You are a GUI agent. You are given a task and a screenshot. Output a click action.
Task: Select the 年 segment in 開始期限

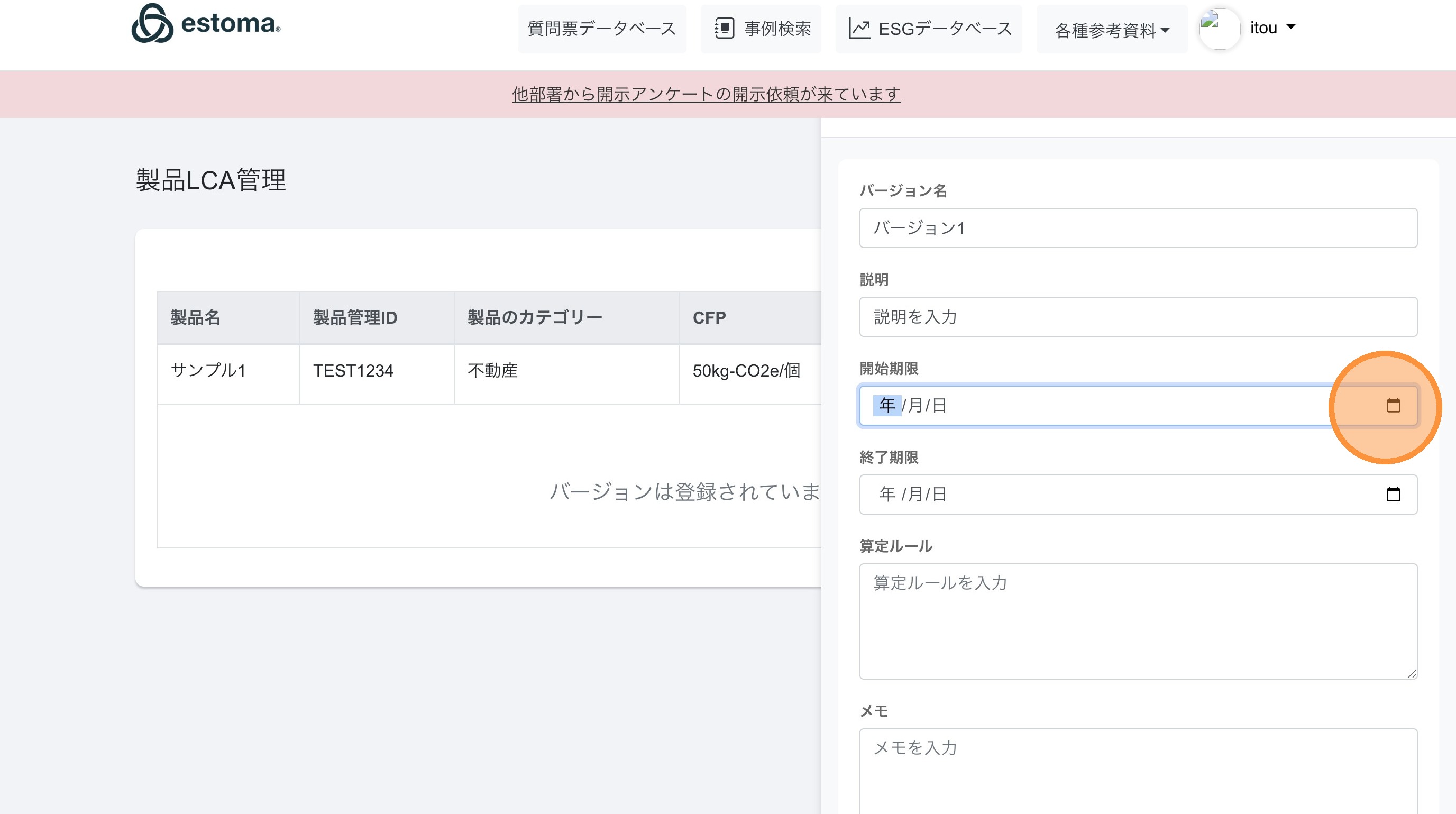tap(886, 405)
